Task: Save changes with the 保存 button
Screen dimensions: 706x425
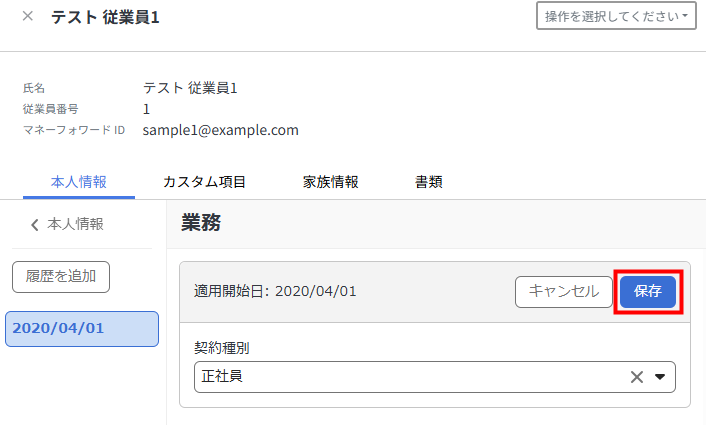Action: 648,291
